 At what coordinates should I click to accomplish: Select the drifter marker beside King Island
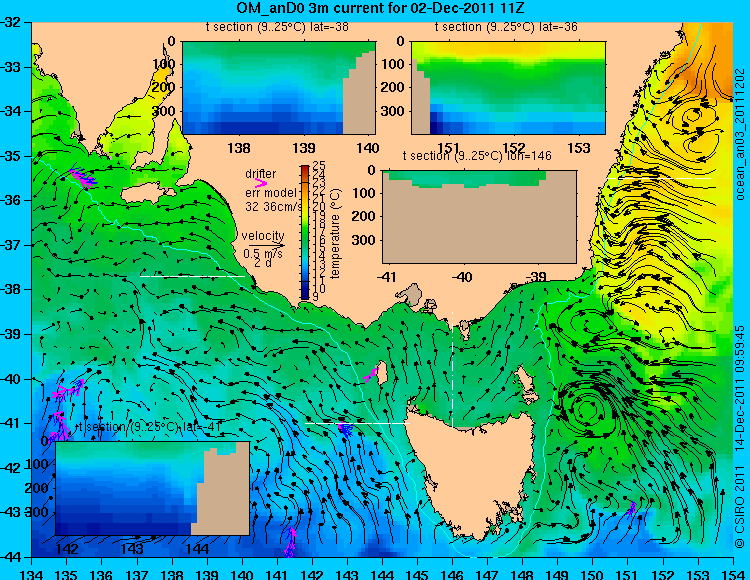[371, 375]
